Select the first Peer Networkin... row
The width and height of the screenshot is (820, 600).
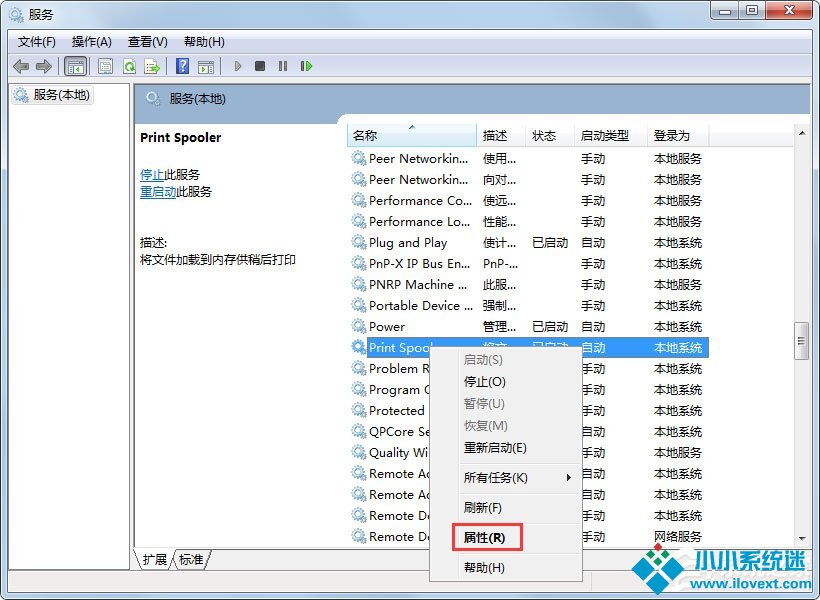tap(528, 159)
